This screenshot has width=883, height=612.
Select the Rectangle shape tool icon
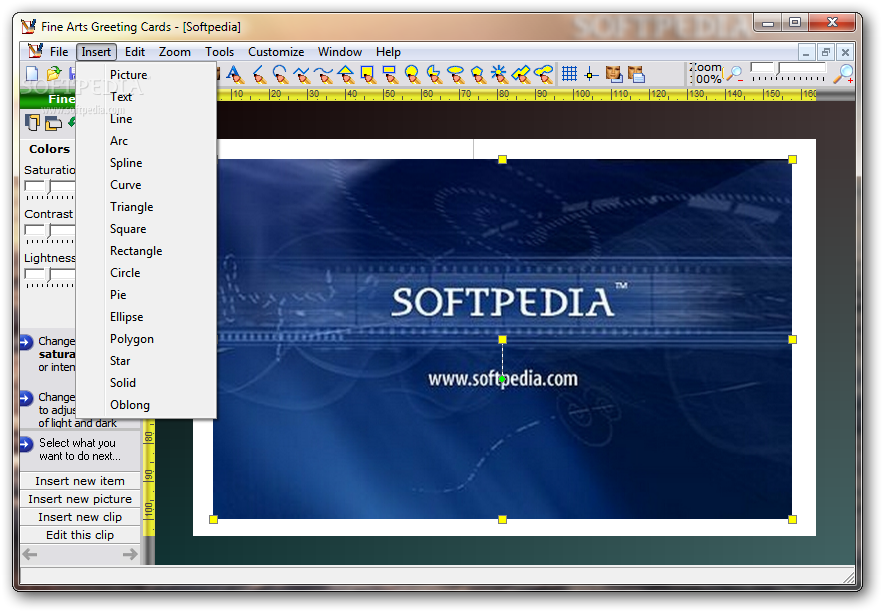[x=390, y=74]
